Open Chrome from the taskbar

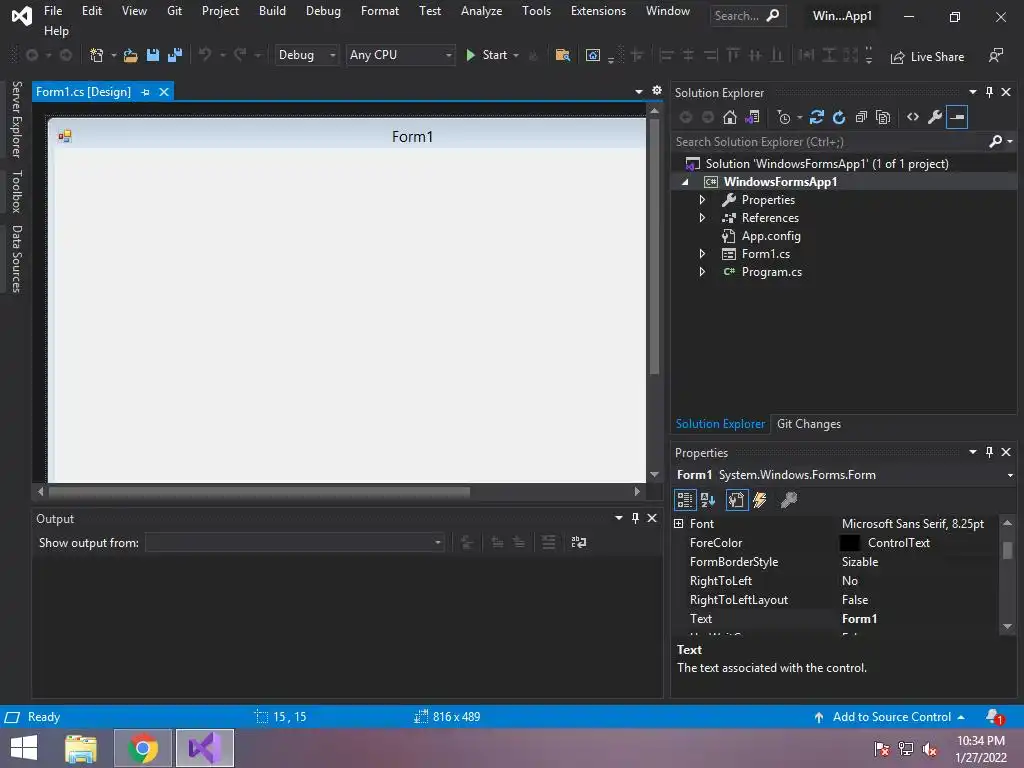tap(143, 748)
